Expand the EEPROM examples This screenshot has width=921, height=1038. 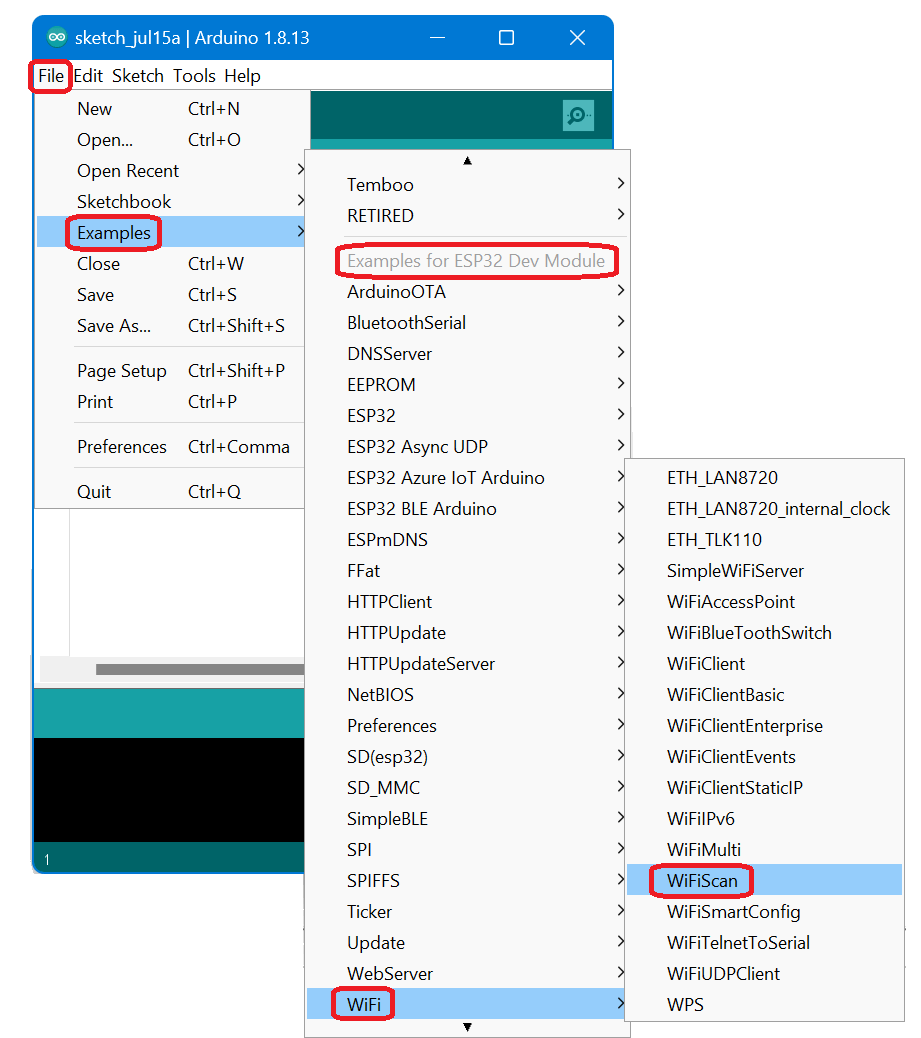point(467,385)
